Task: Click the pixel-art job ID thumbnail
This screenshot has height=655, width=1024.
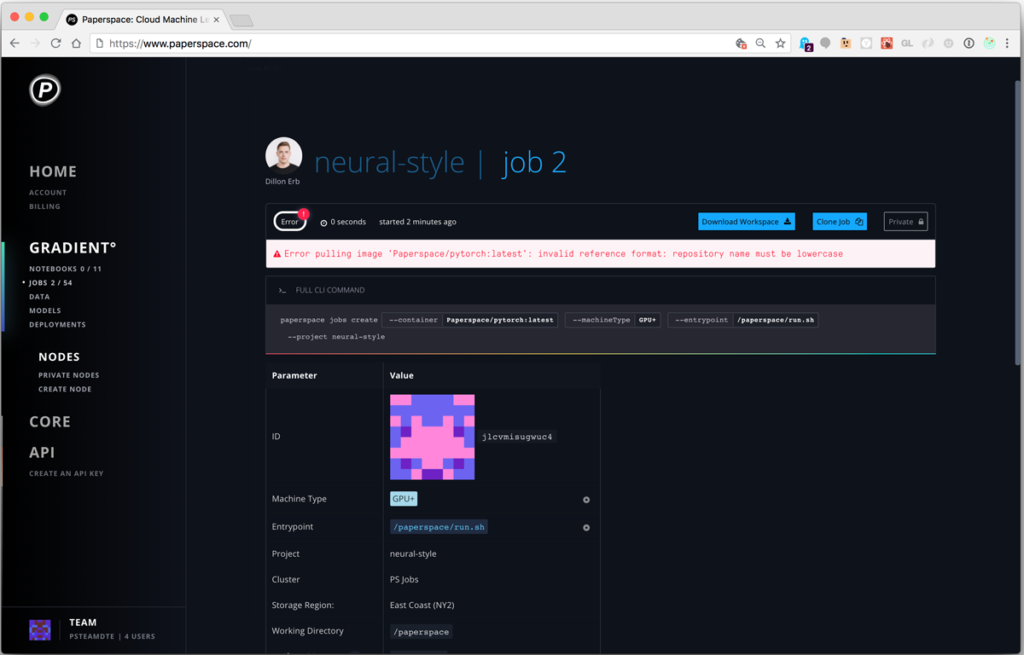Action: coord(432,436)
